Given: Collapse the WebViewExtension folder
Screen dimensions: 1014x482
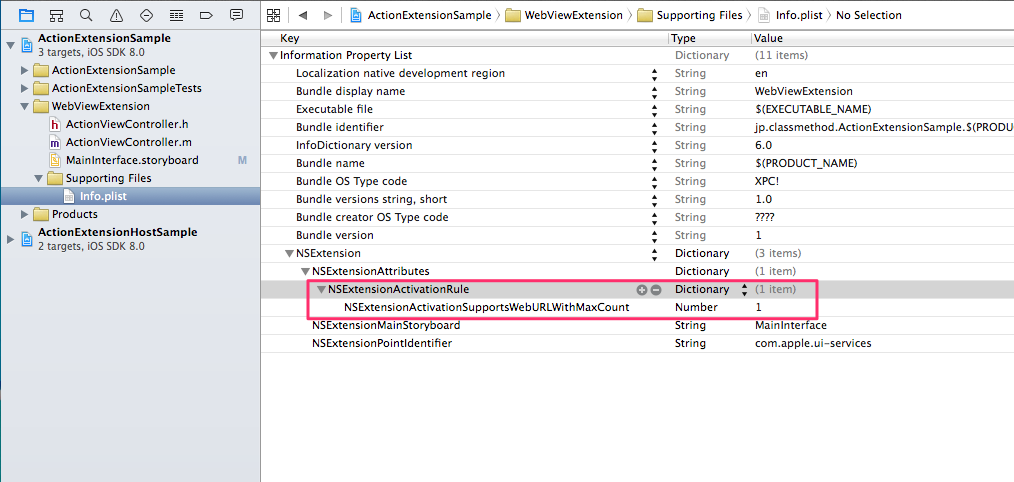Looking at the screenshot, I should tap(25, 106).
